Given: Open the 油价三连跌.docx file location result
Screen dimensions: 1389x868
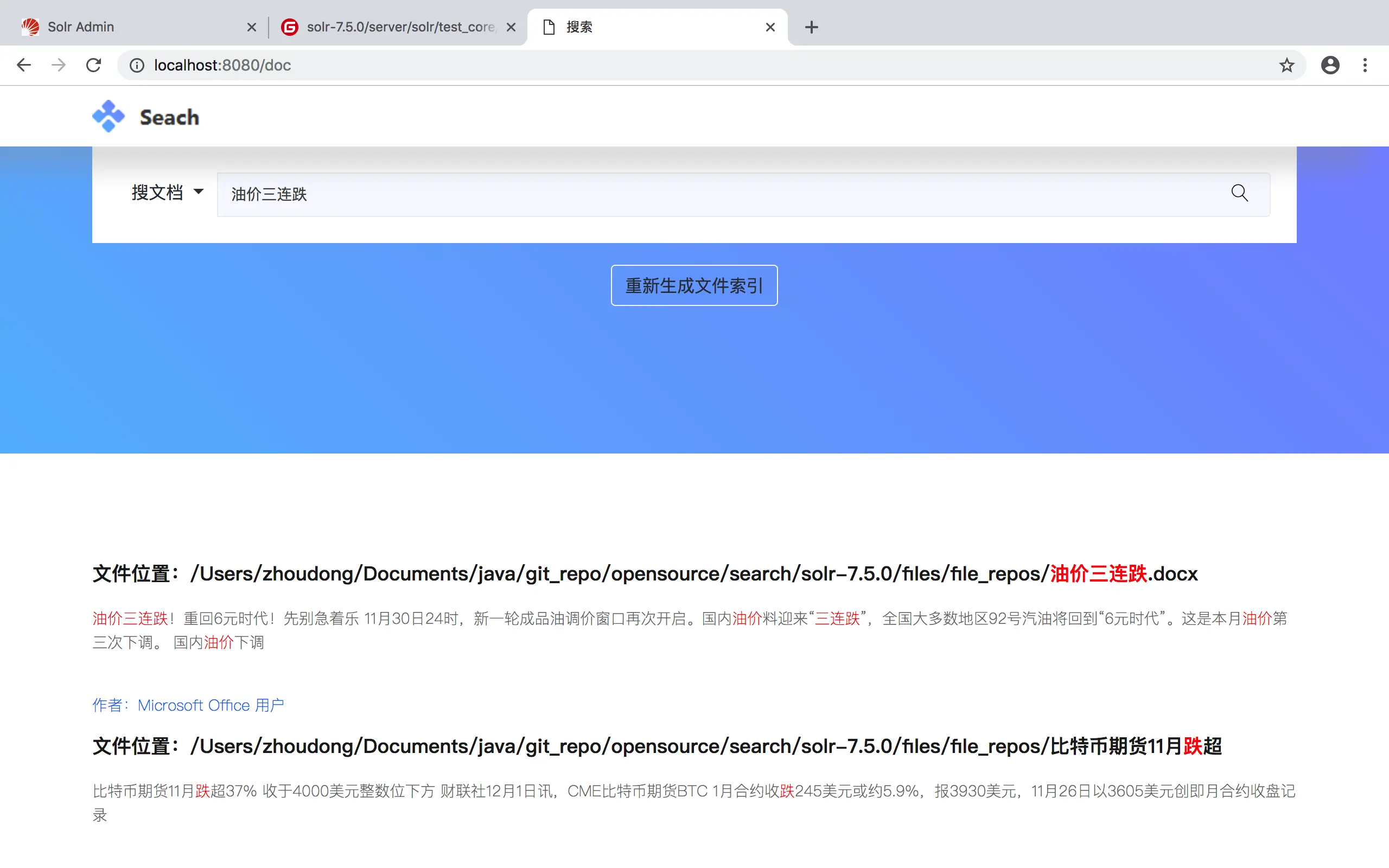Looking at the screenshot, I should point(645,573).
